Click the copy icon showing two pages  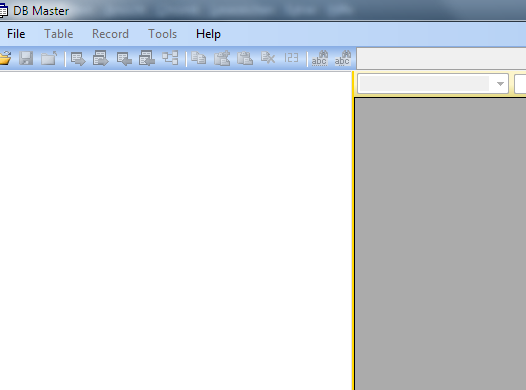[x=199, y=58]
